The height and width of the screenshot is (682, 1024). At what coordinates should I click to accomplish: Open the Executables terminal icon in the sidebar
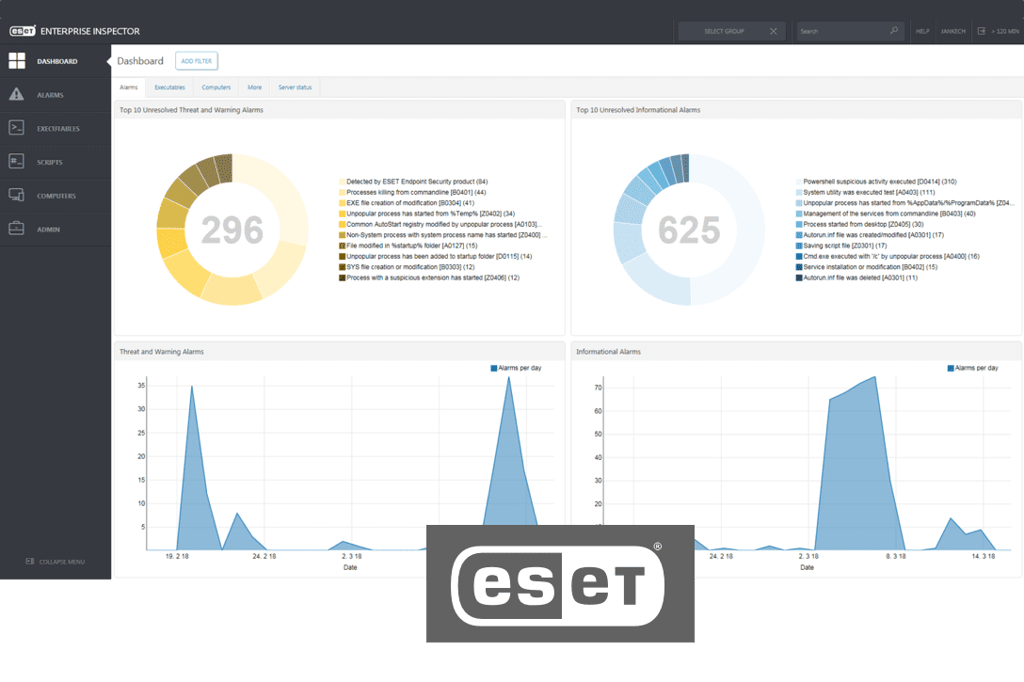[x=16, y=128]
